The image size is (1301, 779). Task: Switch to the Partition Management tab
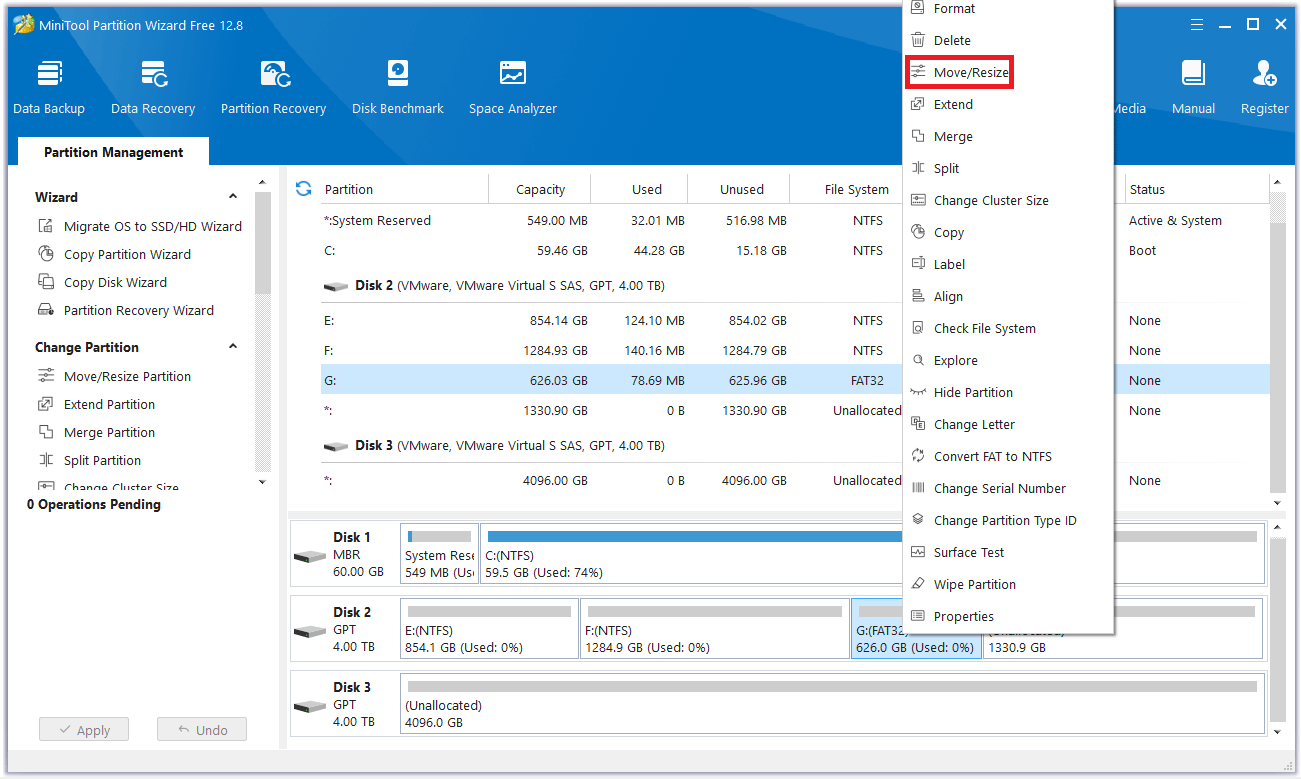pos(113,152)
